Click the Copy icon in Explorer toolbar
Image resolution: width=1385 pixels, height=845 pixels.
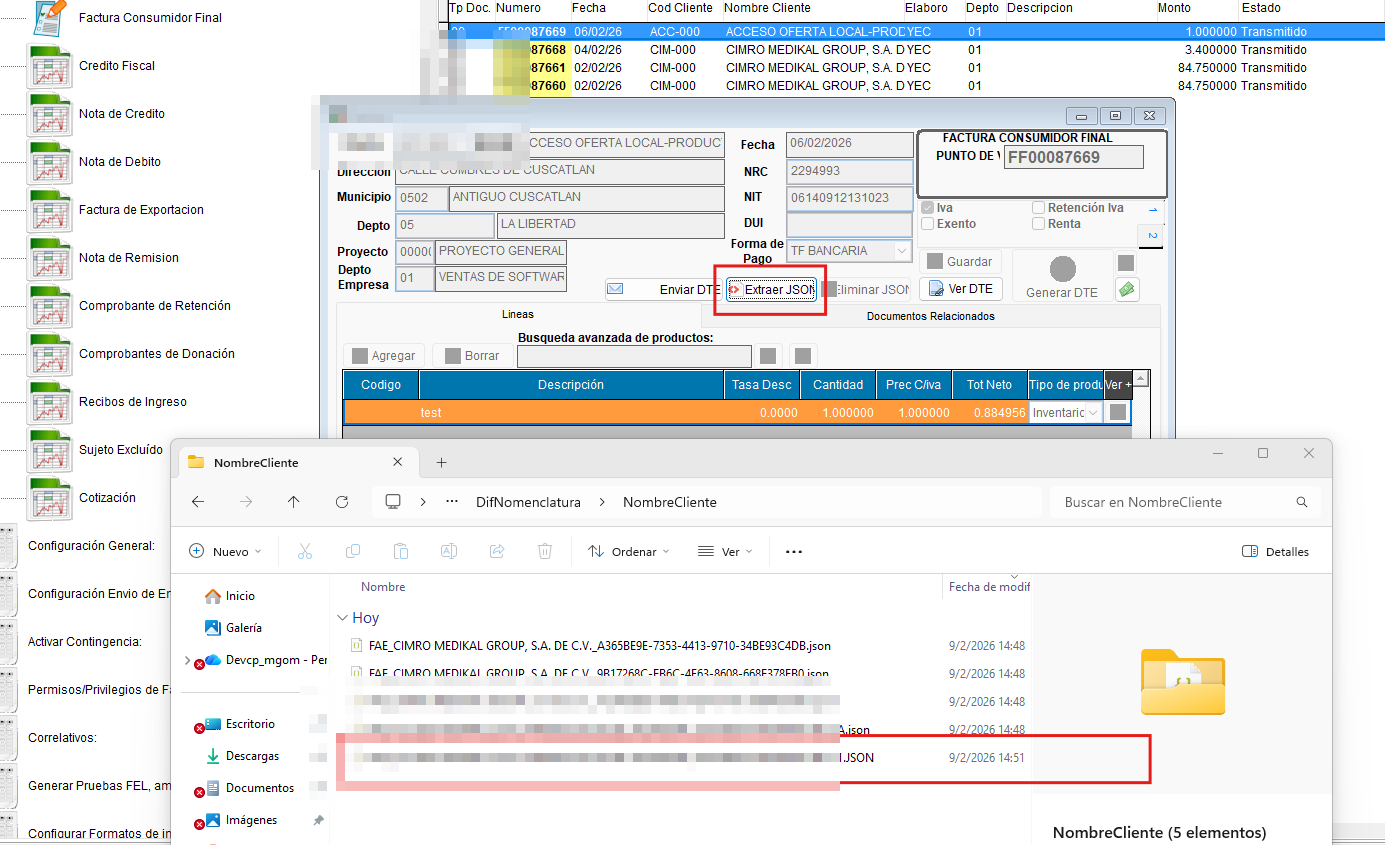point(353,551)
